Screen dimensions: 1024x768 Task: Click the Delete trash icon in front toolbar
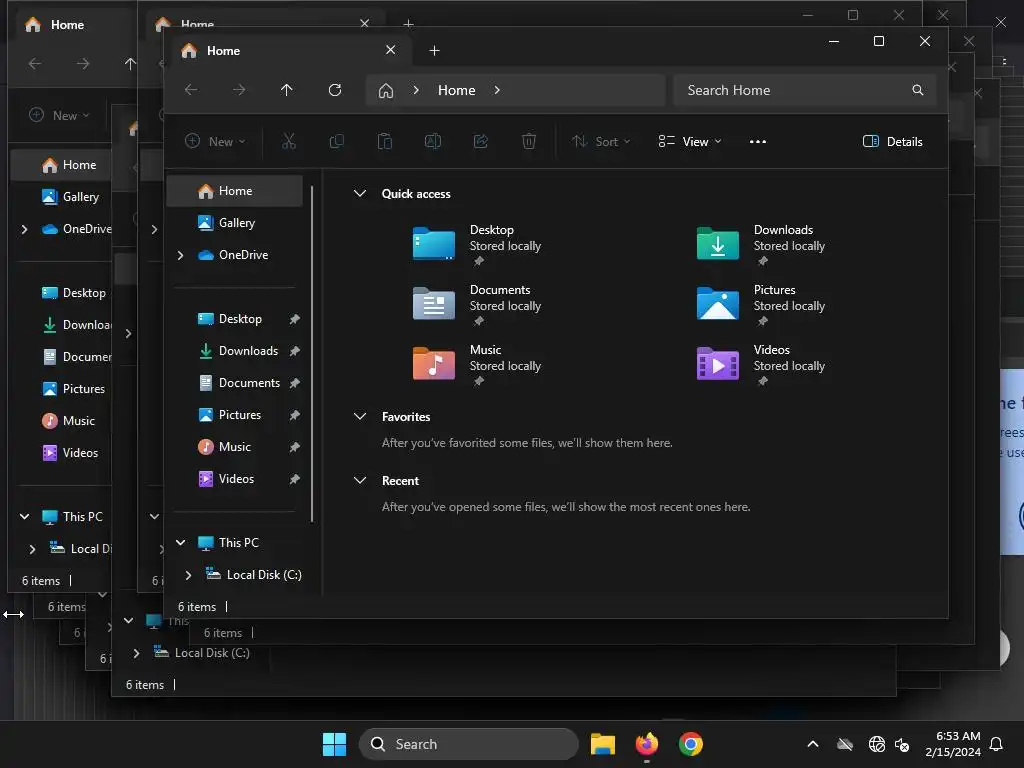coord(529,141)
